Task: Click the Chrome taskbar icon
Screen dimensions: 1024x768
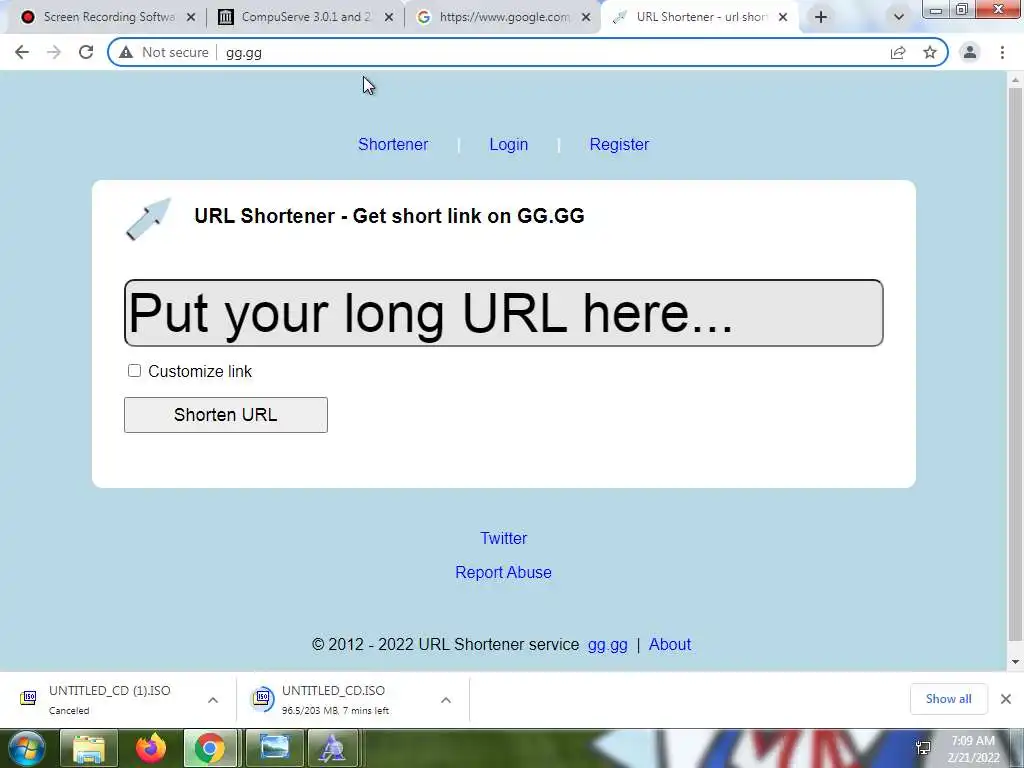Action: pyautogui.click(x=210, y=748)
